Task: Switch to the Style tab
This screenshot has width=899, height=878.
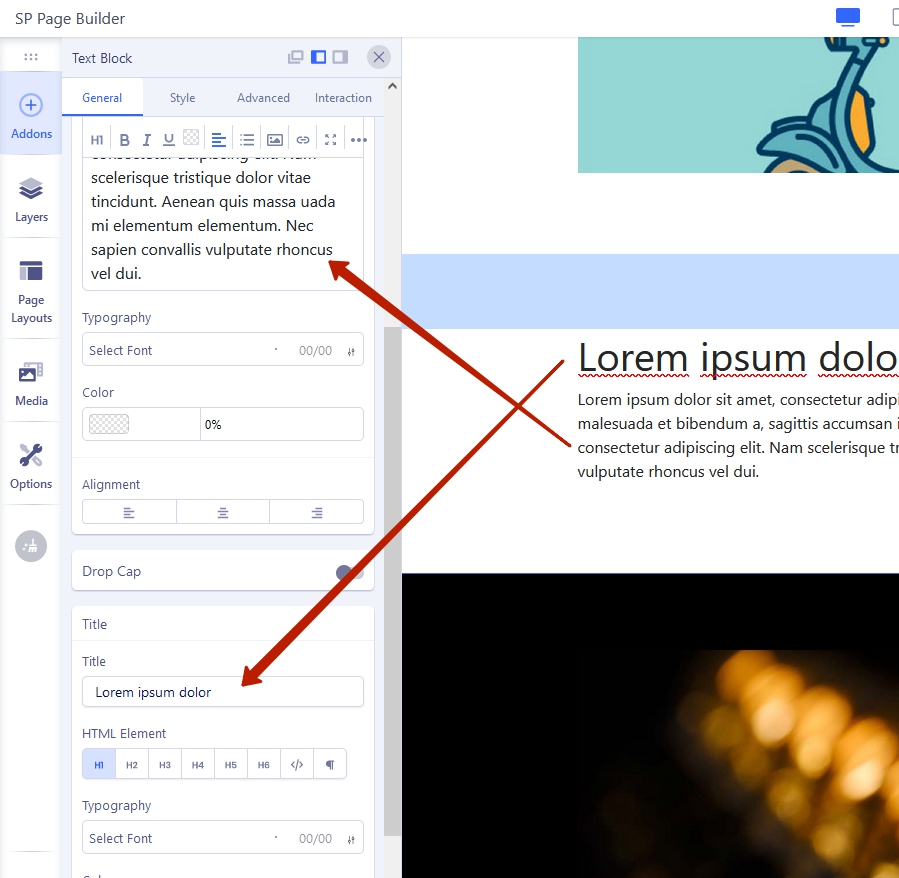Action: (x=182, y=98)
